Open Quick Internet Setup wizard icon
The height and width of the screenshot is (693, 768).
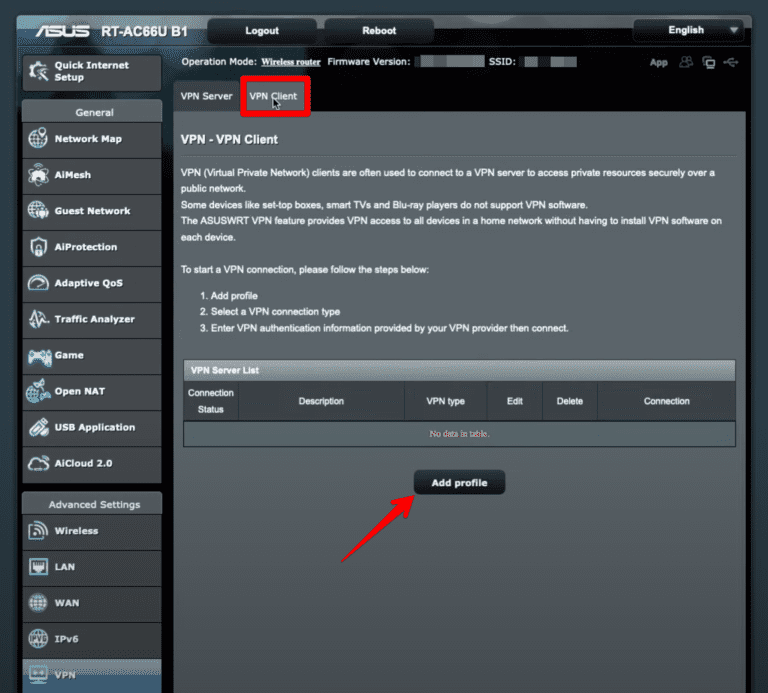38,72
